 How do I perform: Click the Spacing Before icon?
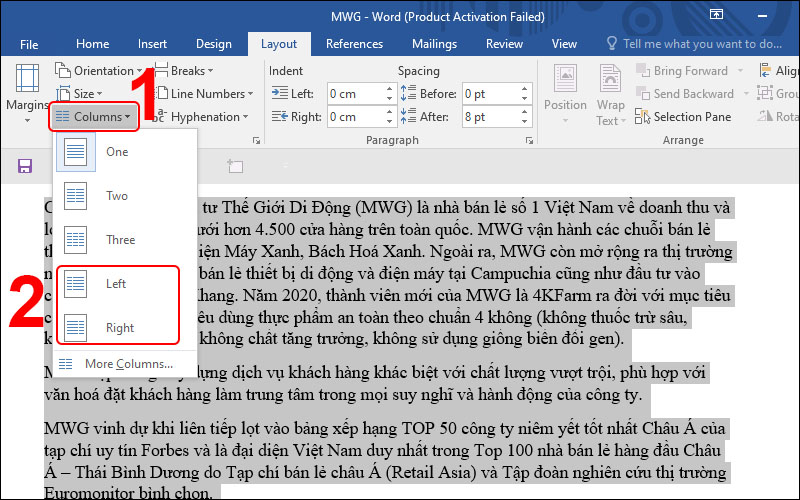pos(408,93)
